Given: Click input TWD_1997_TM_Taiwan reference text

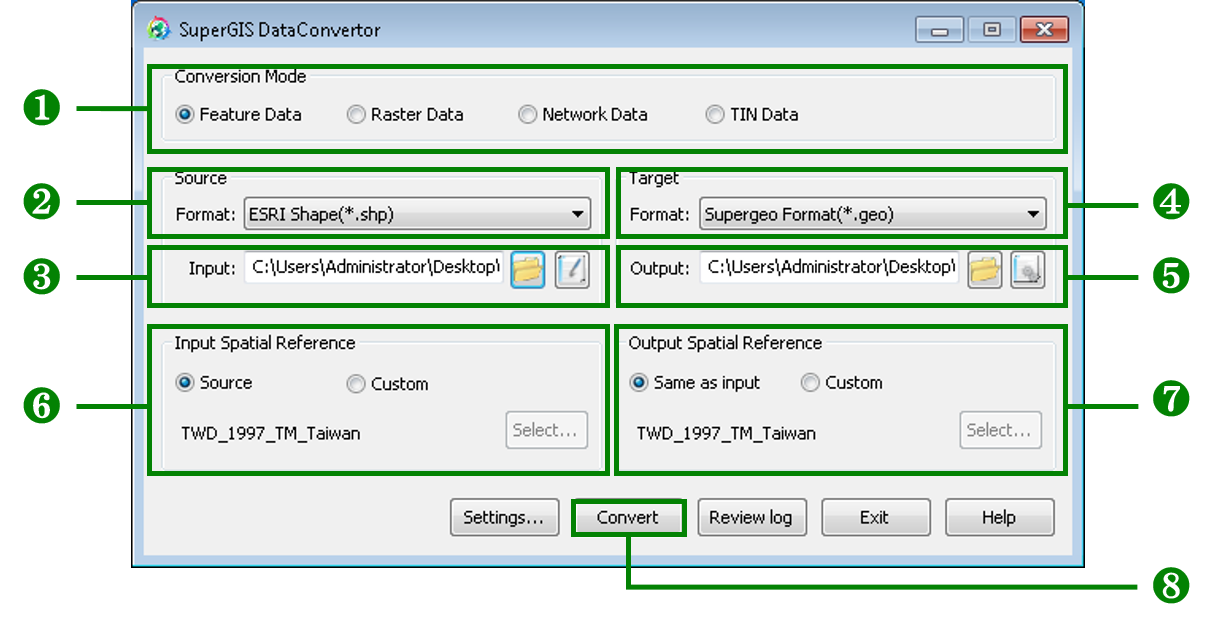Looking at the screenshot, I should tap(271, 434).
